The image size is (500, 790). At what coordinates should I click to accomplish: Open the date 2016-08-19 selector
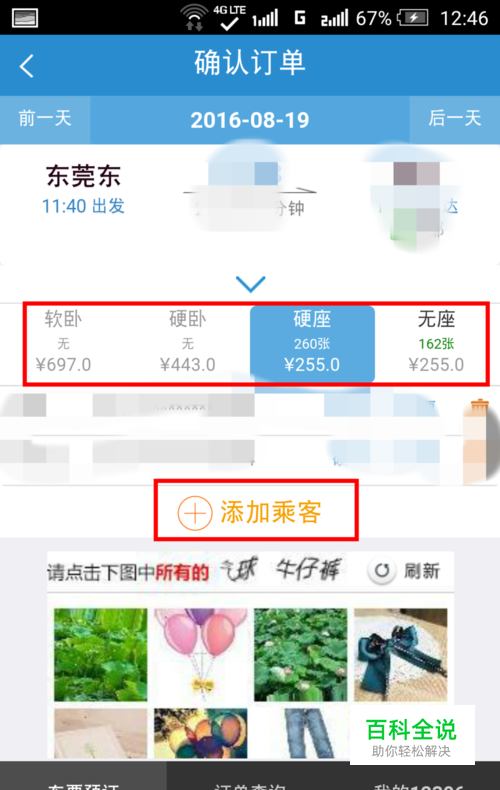pos(249,120)
